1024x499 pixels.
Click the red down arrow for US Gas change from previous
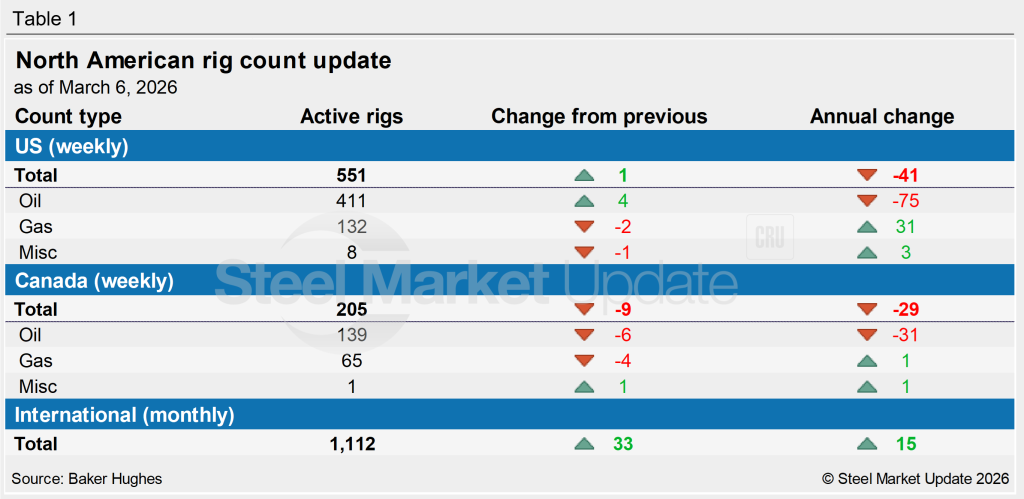pyautogui.click(x=584, y=227)
